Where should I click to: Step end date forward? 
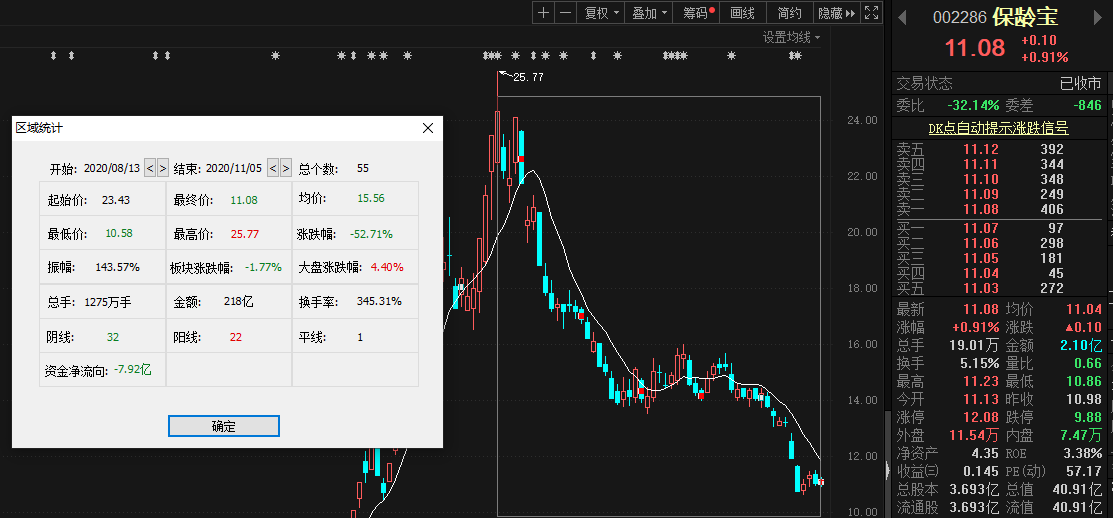(x=285, y=168)
